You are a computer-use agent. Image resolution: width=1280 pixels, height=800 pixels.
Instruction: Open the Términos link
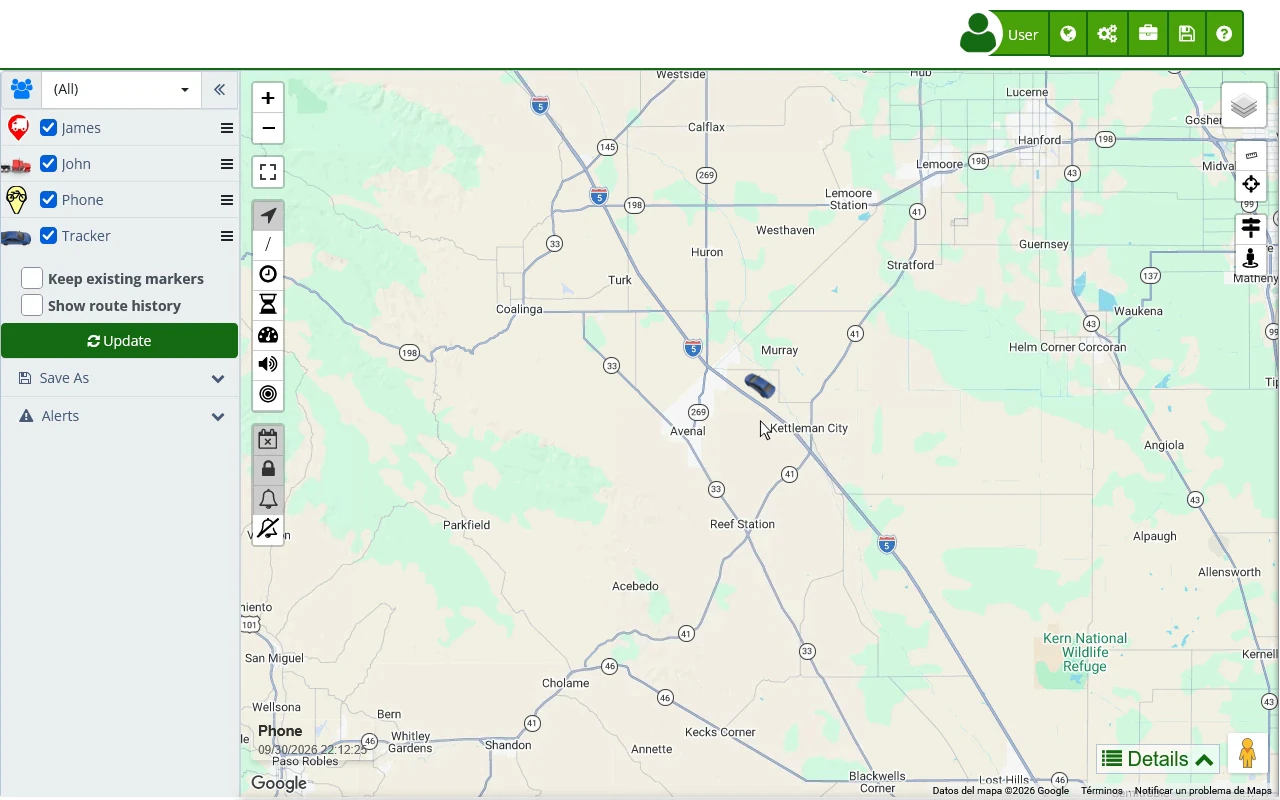point(1102,791)
